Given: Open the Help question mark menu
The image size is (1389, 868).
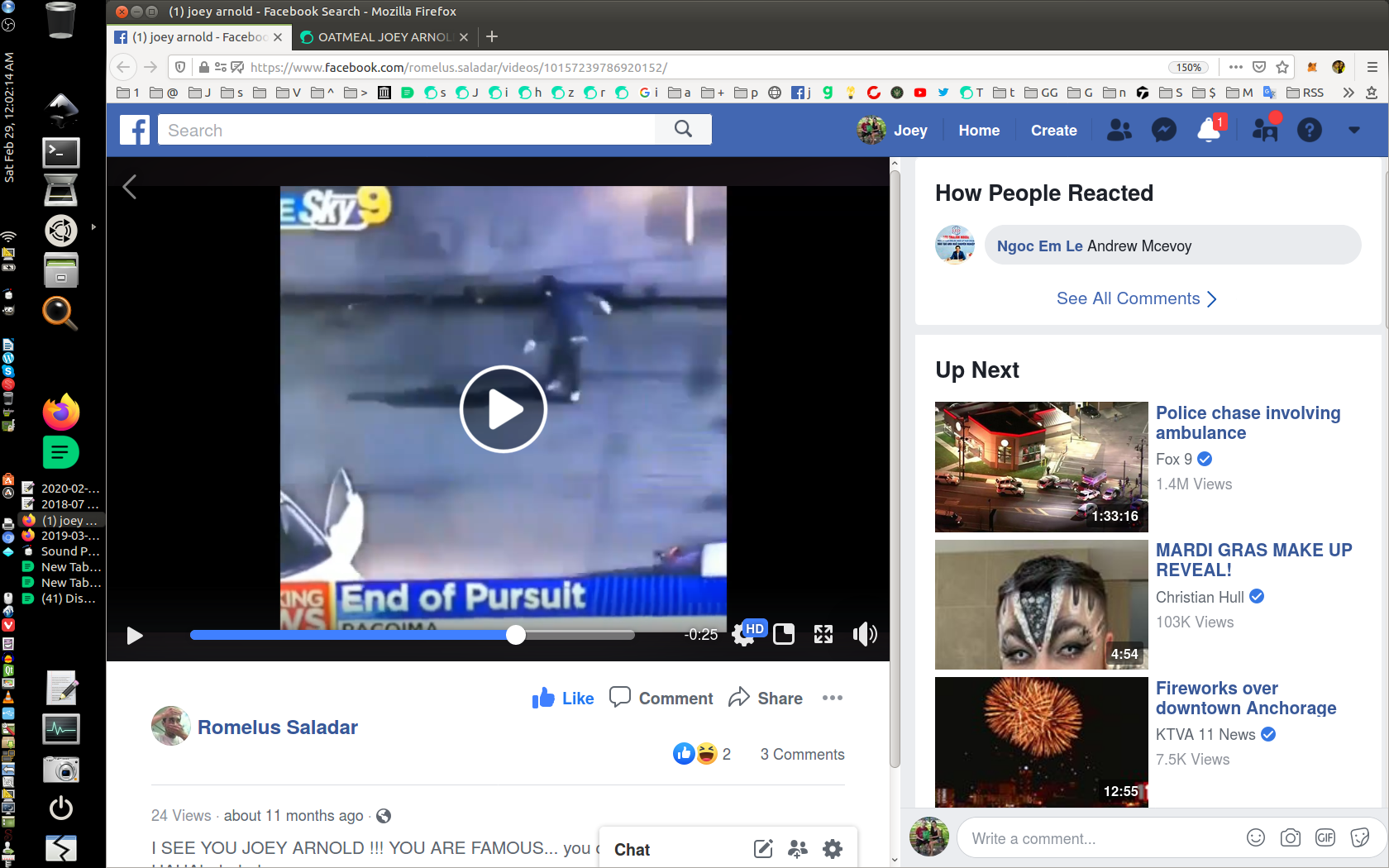Looking at the screenshot, I should pos(1310,130).
